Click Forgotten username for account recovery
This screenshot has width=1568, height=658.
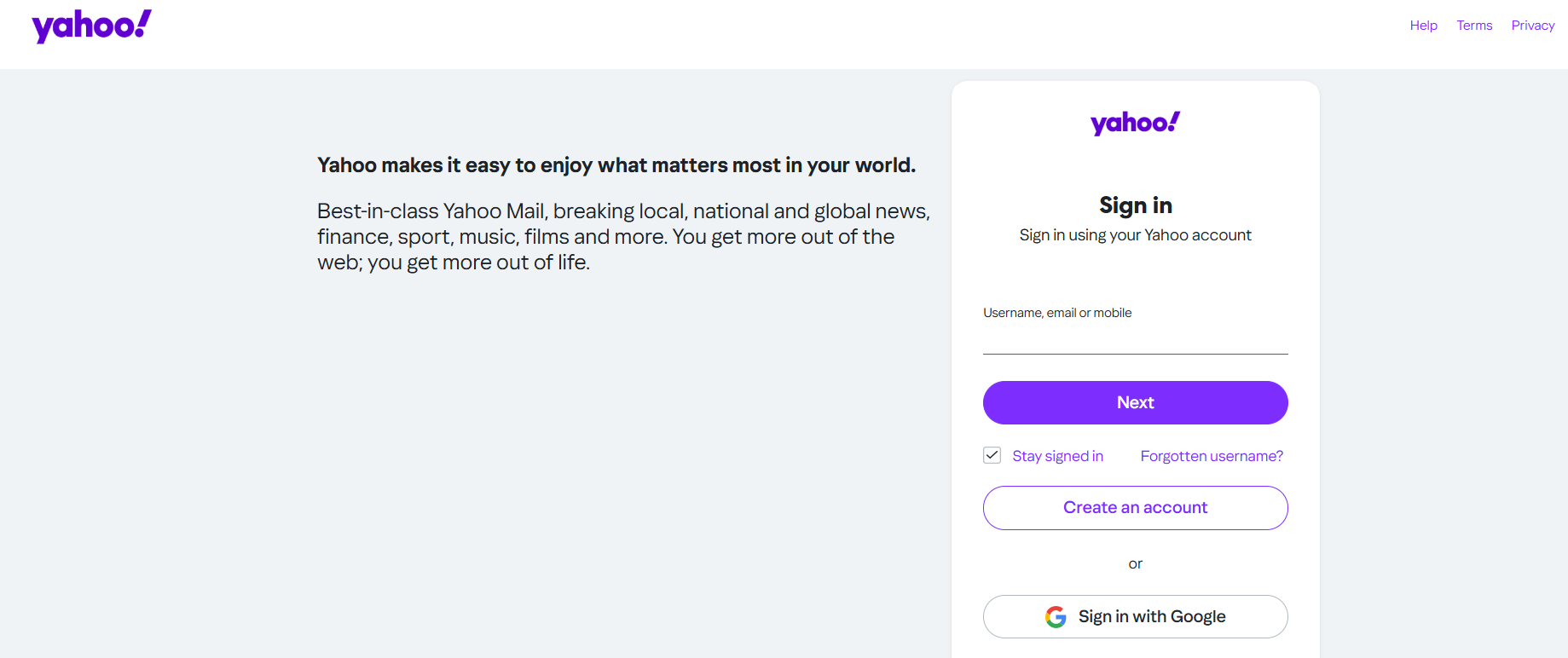click(x=1211, y=455)
